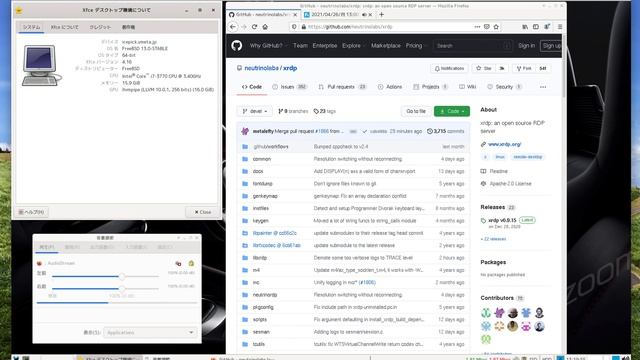Select the System tab in Xfce about
Image resolution: width=640 pixels, height=360 pixels.
pos(31,27)
